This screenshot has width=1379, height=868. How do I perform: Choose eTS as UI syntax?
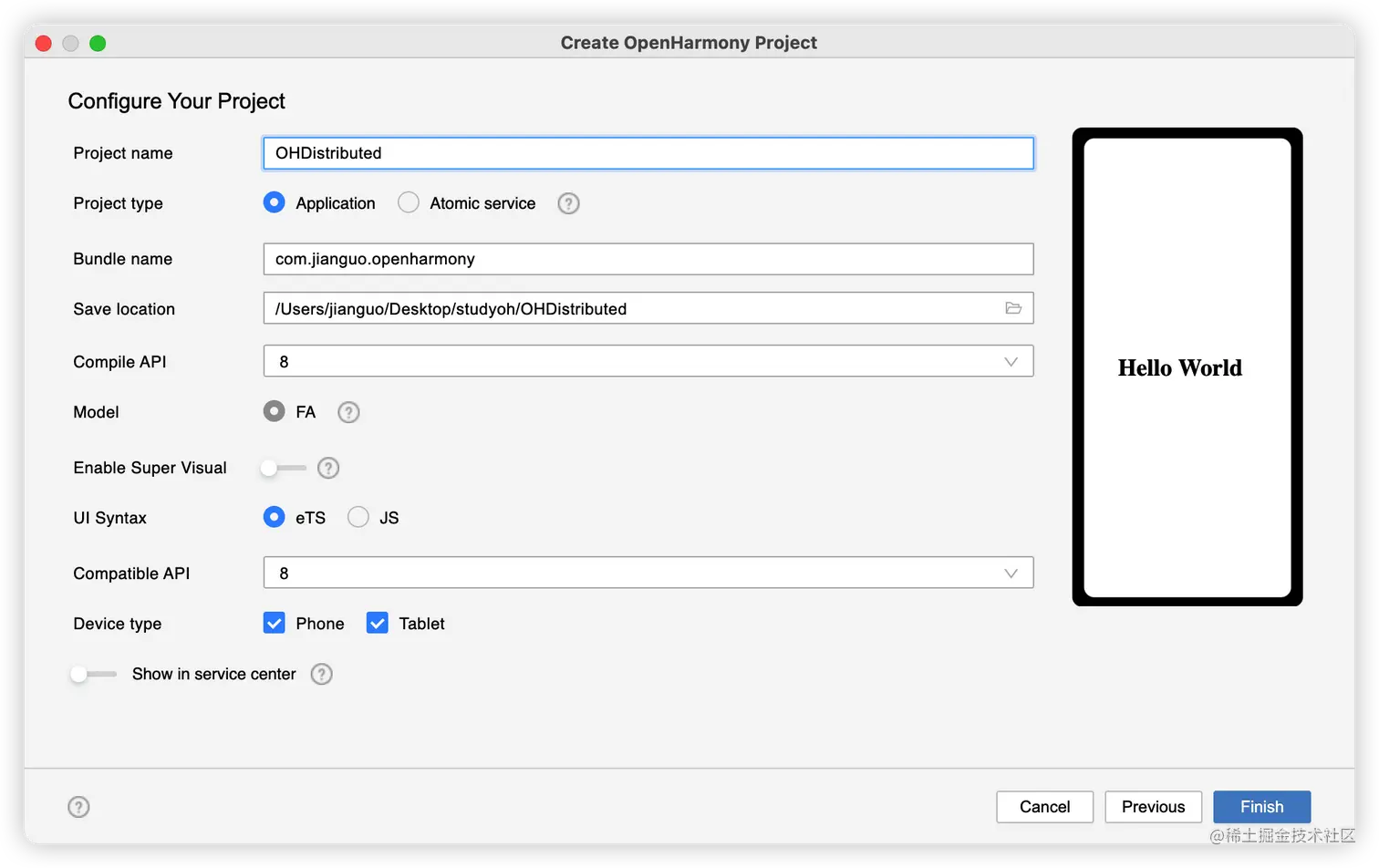[x=274, y=517]
